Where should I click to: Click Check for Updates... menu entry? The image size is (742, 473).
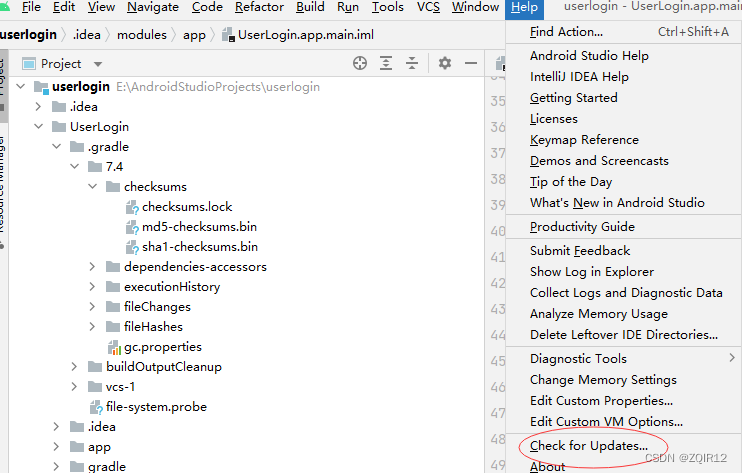coord(624,446)
